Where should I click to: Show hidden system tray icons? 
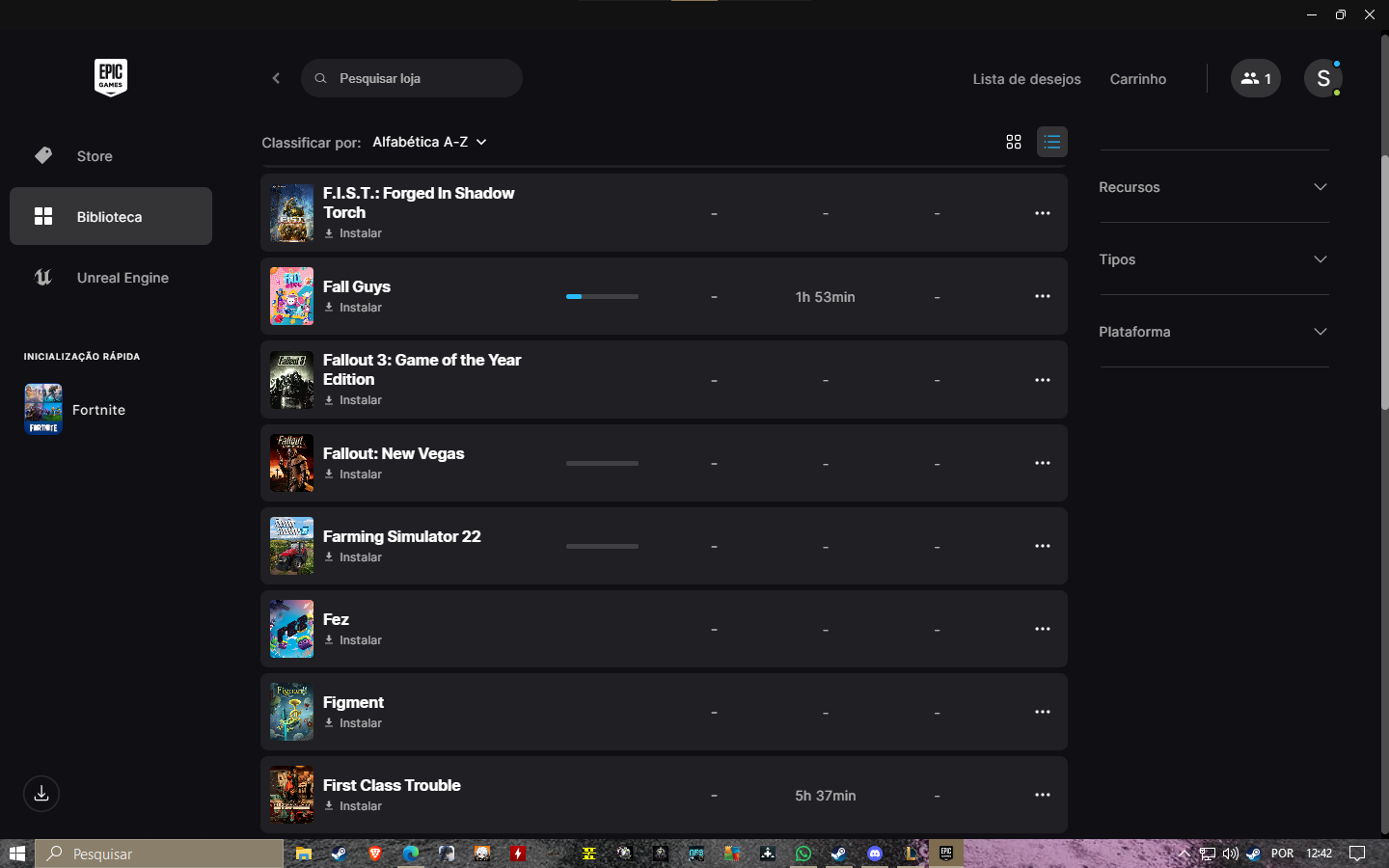[x=1184, y=854]
